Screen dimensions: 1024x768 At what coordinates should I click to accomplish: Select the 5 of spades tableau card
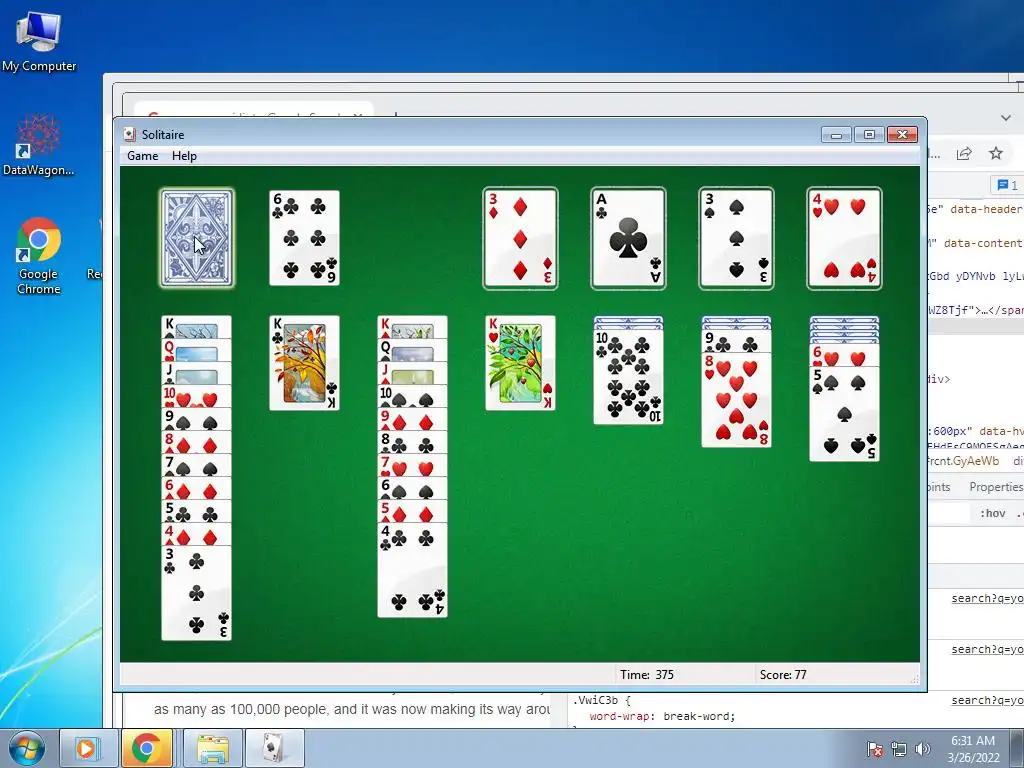(844, 414)
